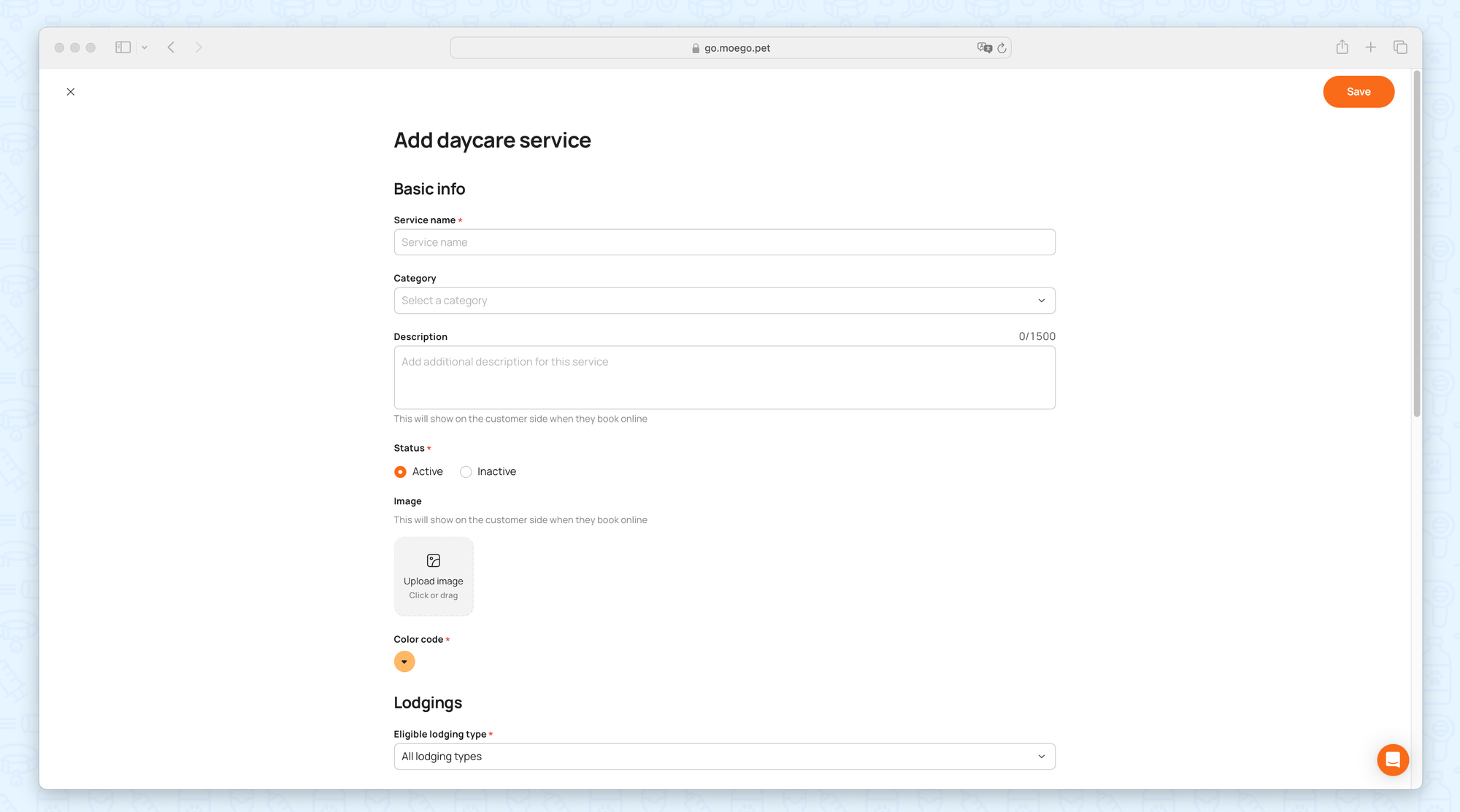Click into the Description text area
The height and width of the screenshot is (812, 1460).
pyautogui.click(x=724, y=377)
